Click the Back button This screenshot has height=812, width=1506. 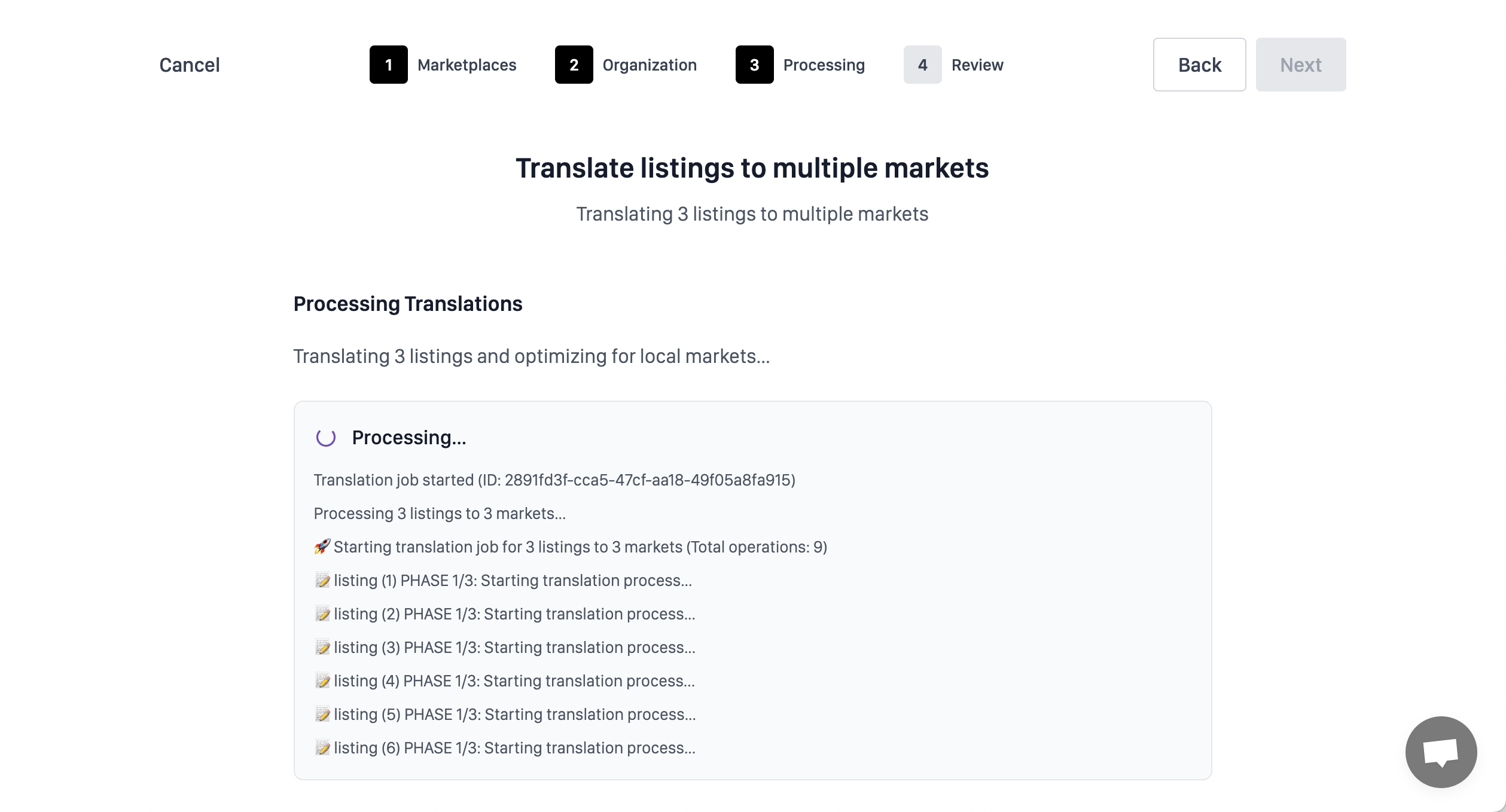[1199, 65]
